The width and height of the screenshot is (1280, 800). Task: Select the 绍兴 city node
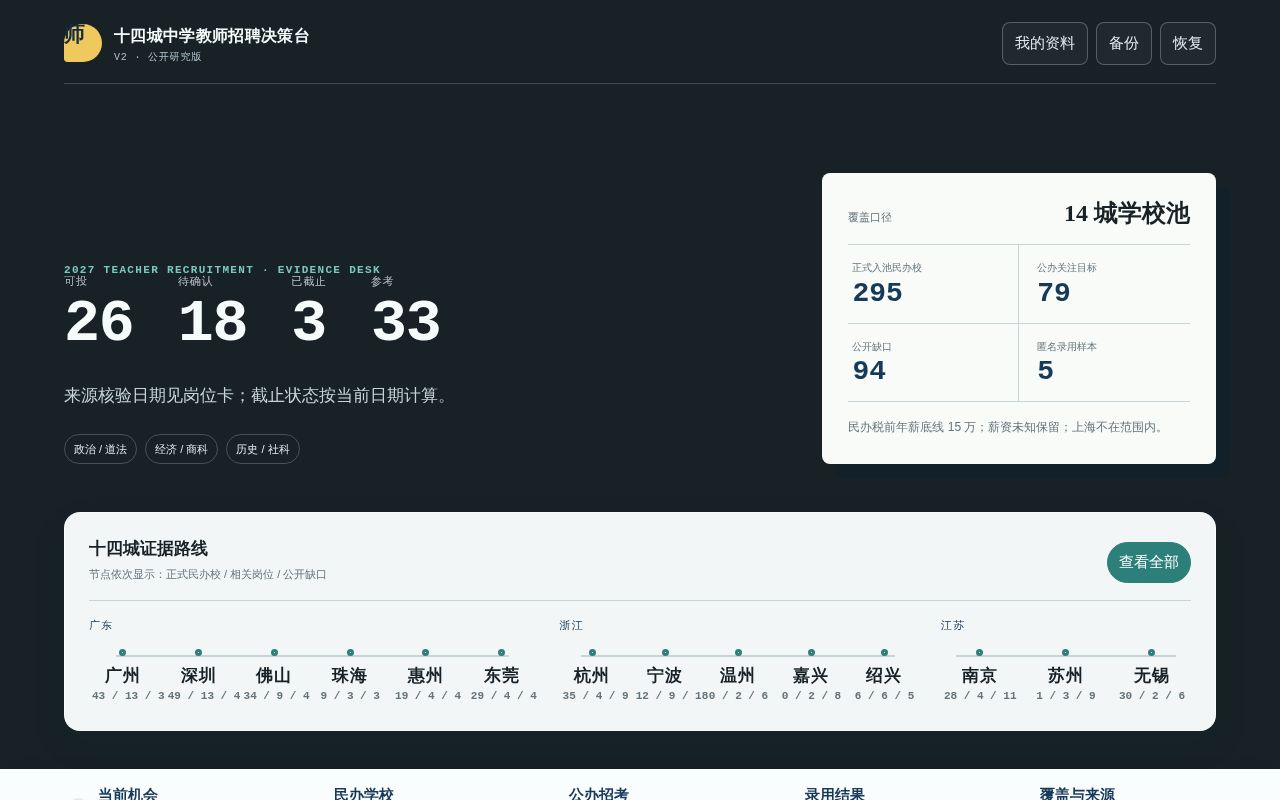coord(884,675)
